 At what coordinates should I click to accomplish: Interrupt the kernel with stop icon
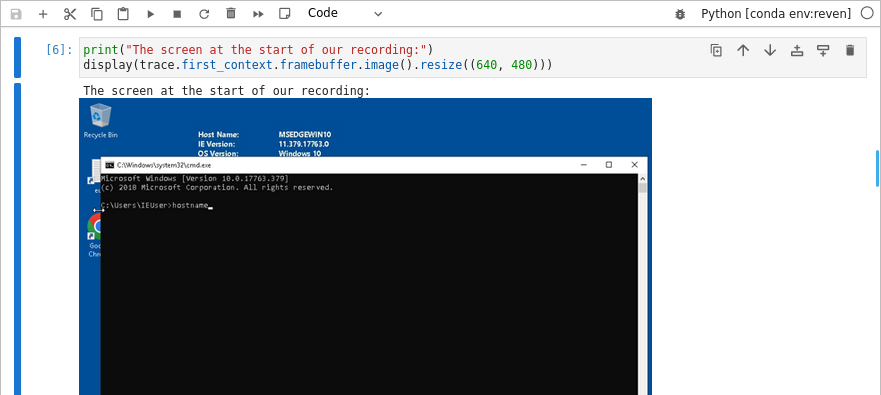tap(177, 14)
